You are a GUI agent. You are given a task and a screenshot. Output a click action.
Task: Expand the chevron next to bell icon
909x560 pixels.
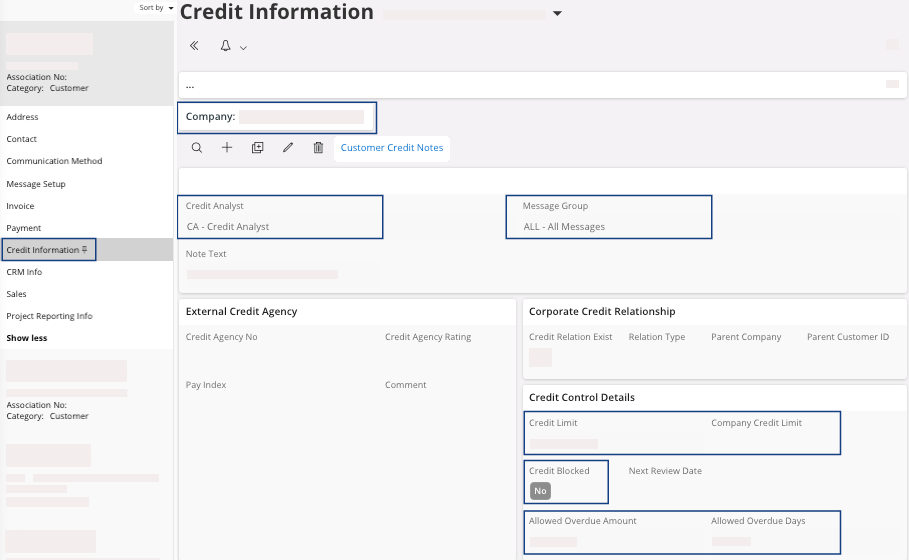[x=243, y=47]
